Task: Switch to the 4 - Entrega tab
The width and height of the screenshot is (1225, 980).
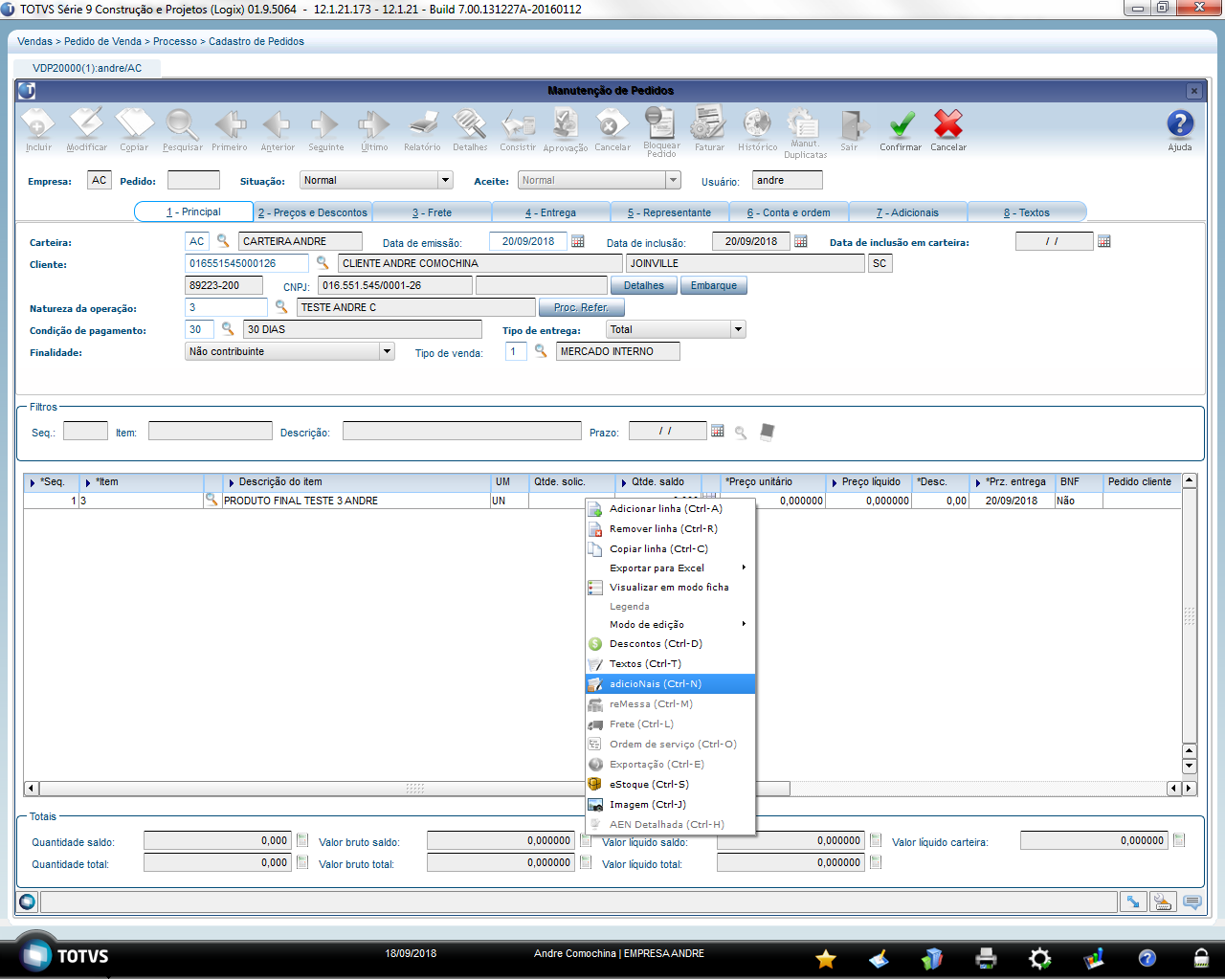Action: click(550, 212)
